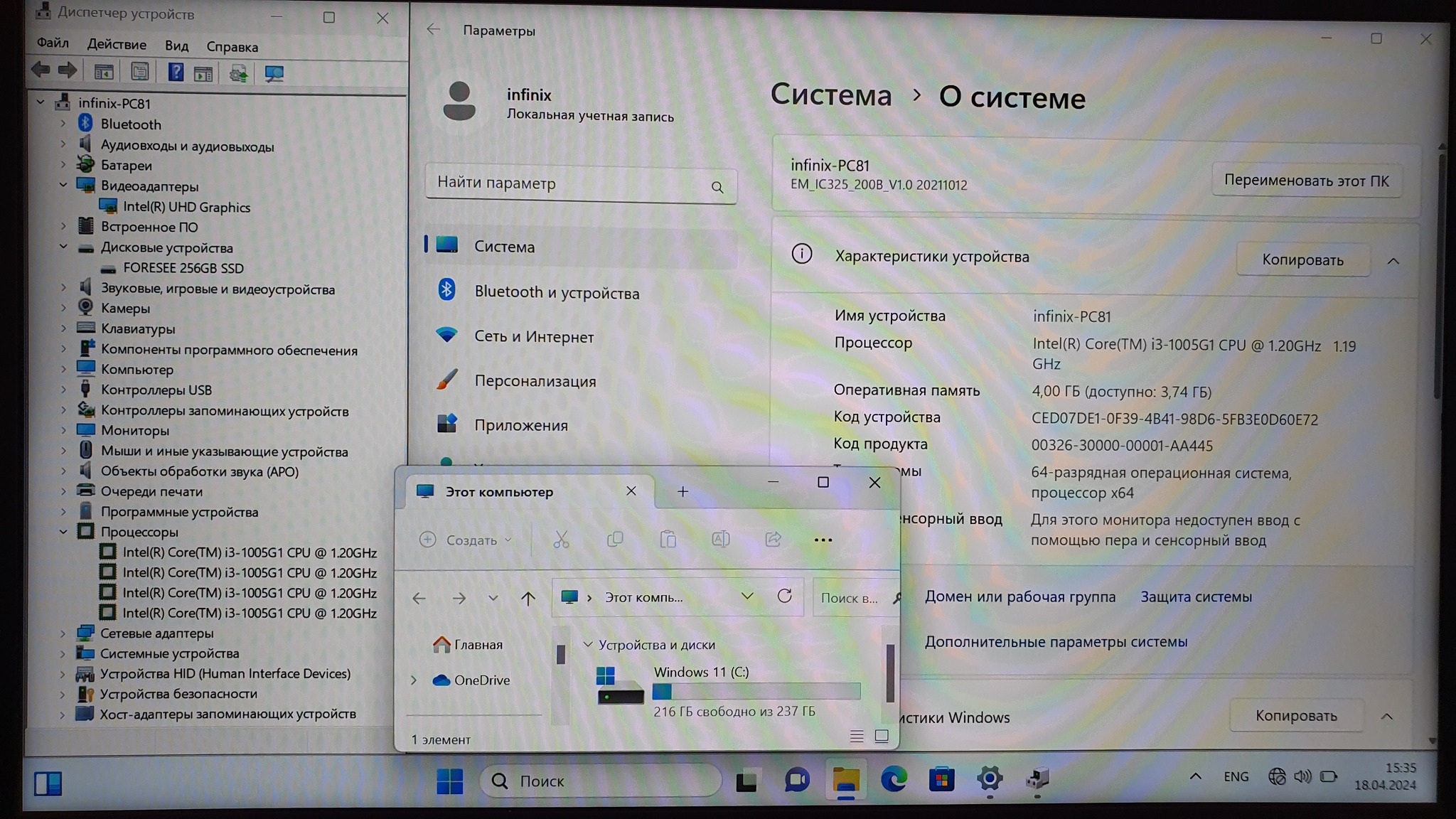
Task: Click the back arrow in Device Manager toolbar
Action: click(x=41, y=70)
